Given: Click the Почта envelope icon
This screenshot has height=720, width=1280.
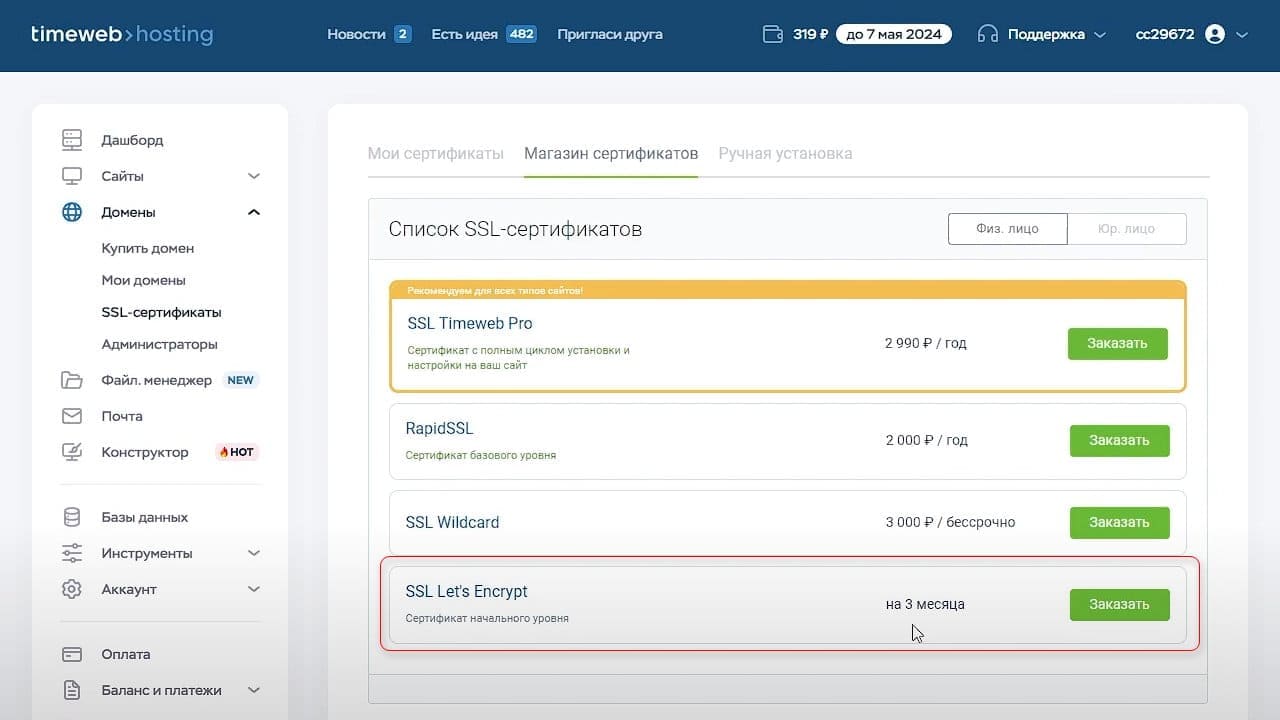Looking at the screenshot, I should (72, 416).
